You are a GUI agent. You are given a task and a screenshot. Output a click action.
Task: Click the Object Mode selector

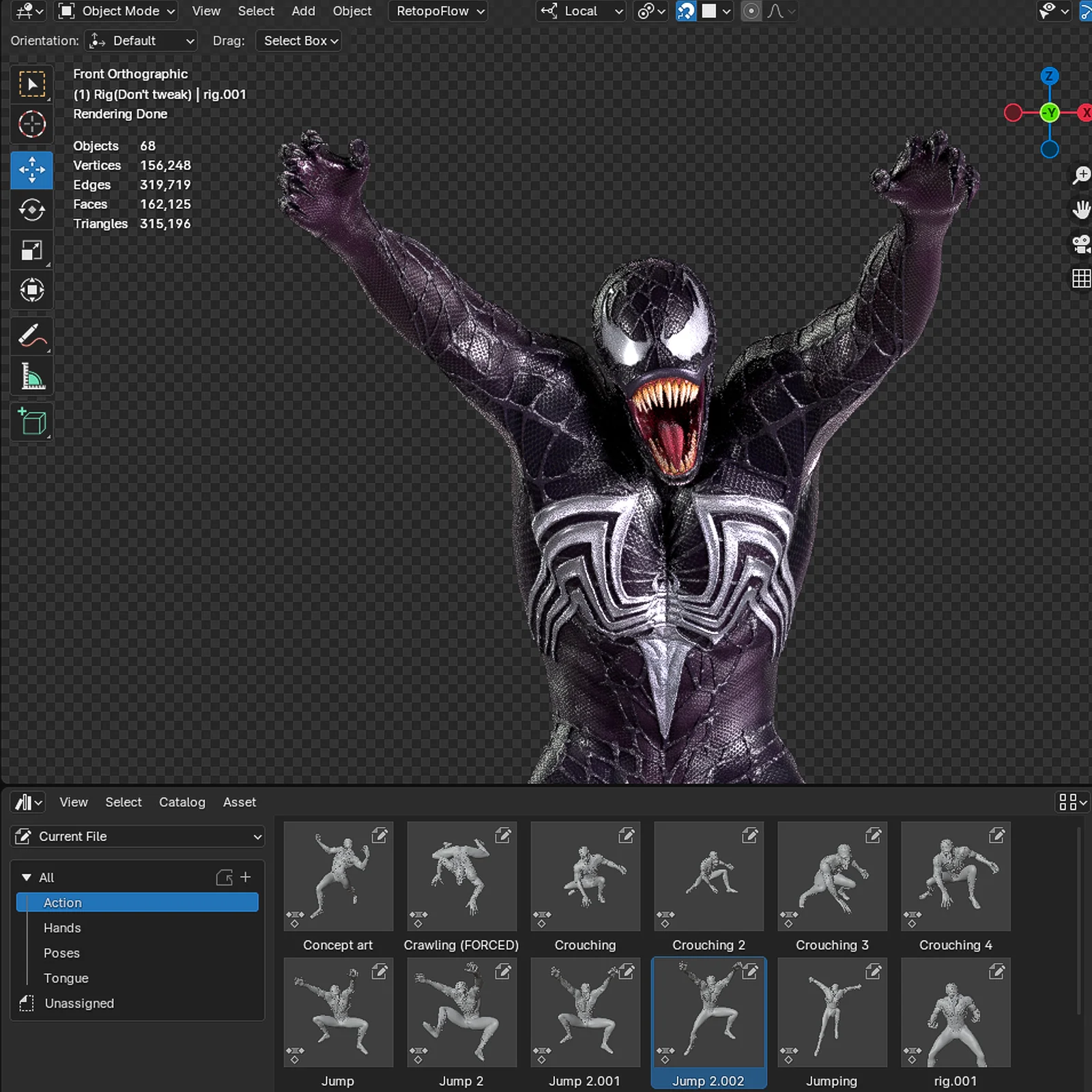pos(115,11)
